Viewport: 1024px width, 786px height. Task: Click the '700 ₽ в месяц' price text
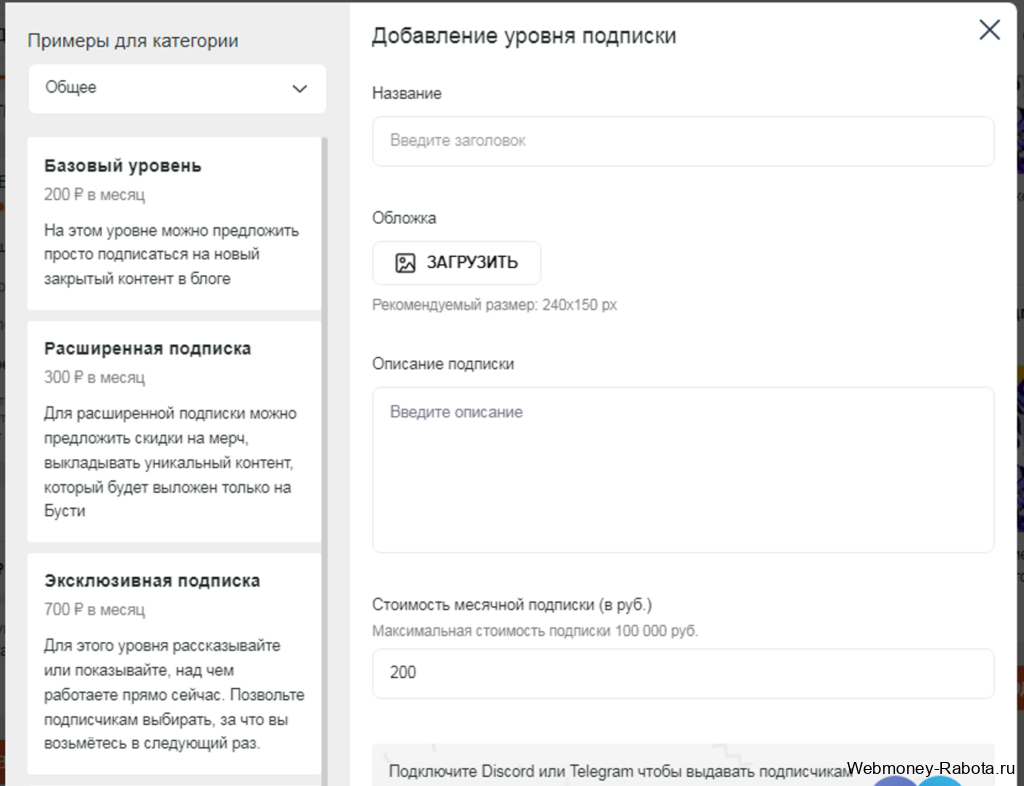tap(95, 610)
